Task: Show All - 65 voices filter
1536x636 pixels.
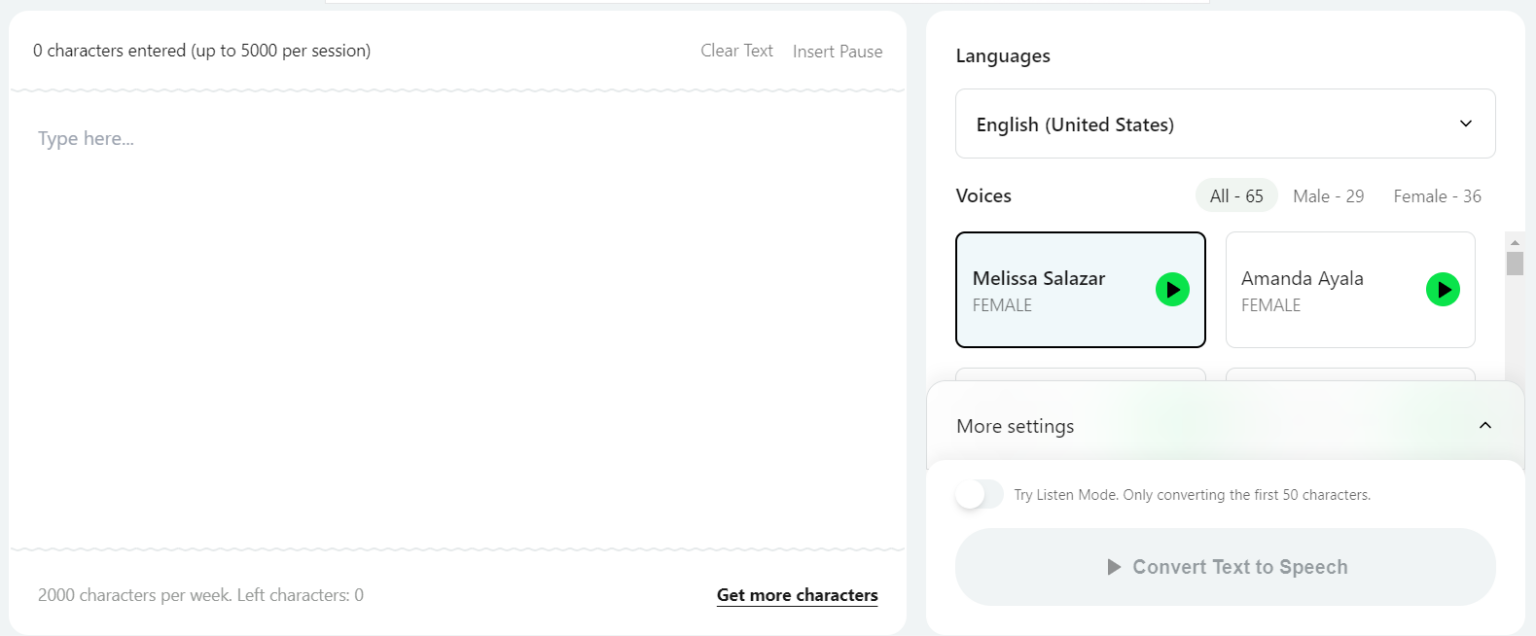Action: click(x=1236, y=196)
